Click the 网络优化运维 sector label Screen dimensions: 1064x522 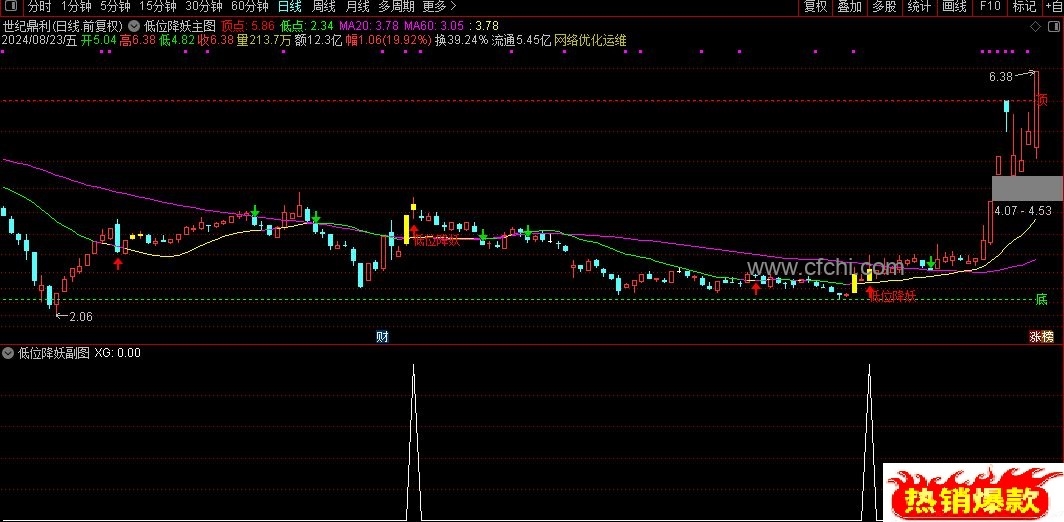point(590,41)
